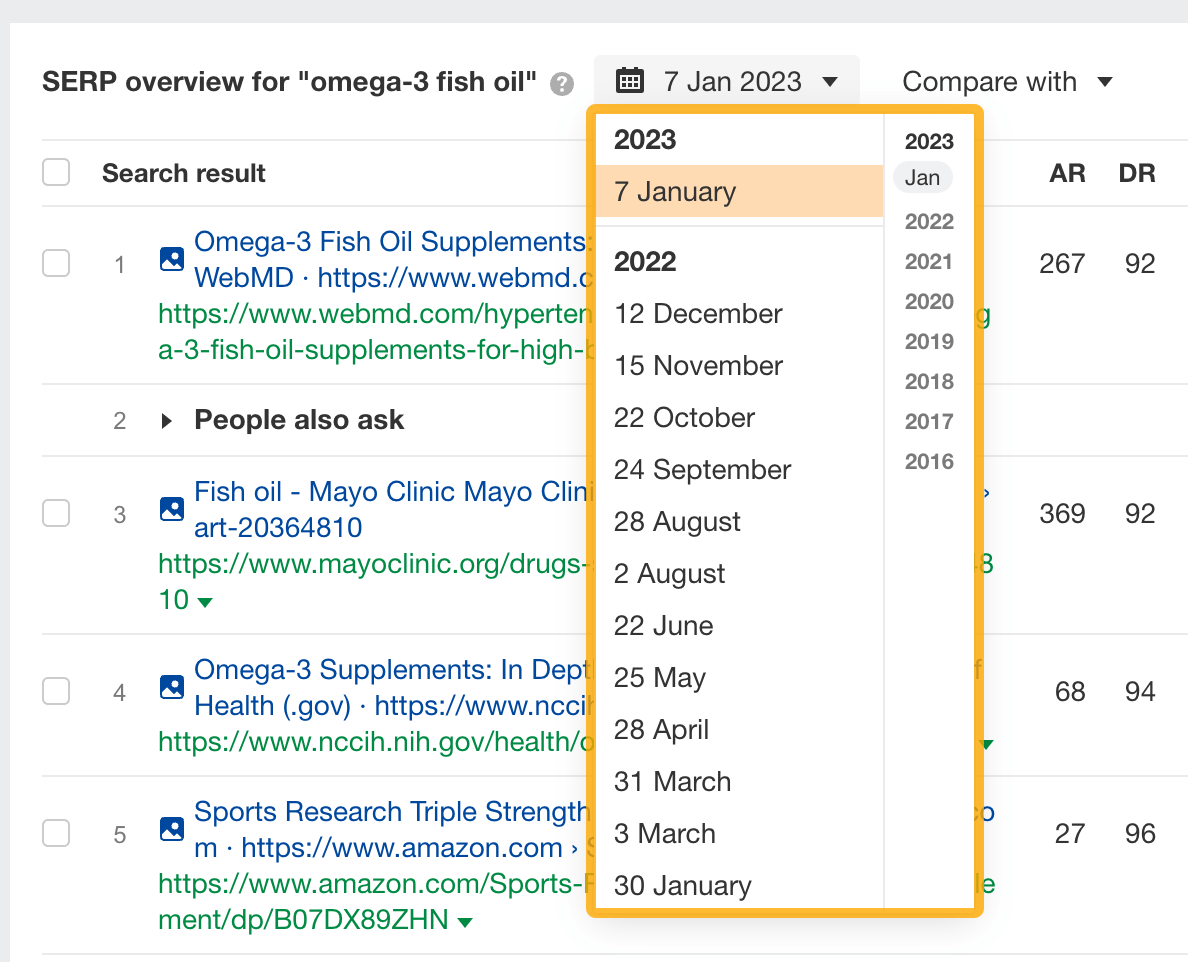This screenshot has width=1188, height=962.
Task: Tick the select-all checkbox in the header row
Action: (56, 172)
